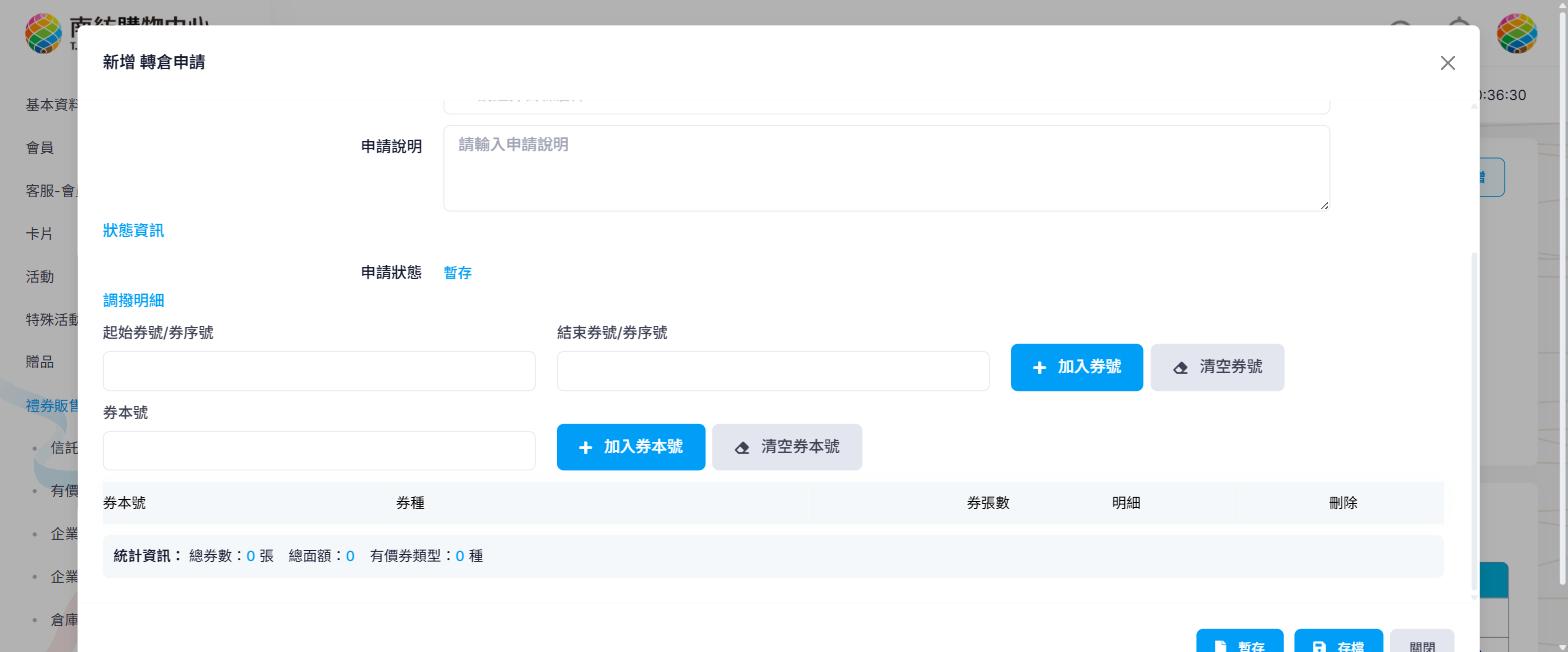This screenshot has height=652, width=1568.
Task: Focus the 起始券號/券序號 input box
Action: coord(319,371)
